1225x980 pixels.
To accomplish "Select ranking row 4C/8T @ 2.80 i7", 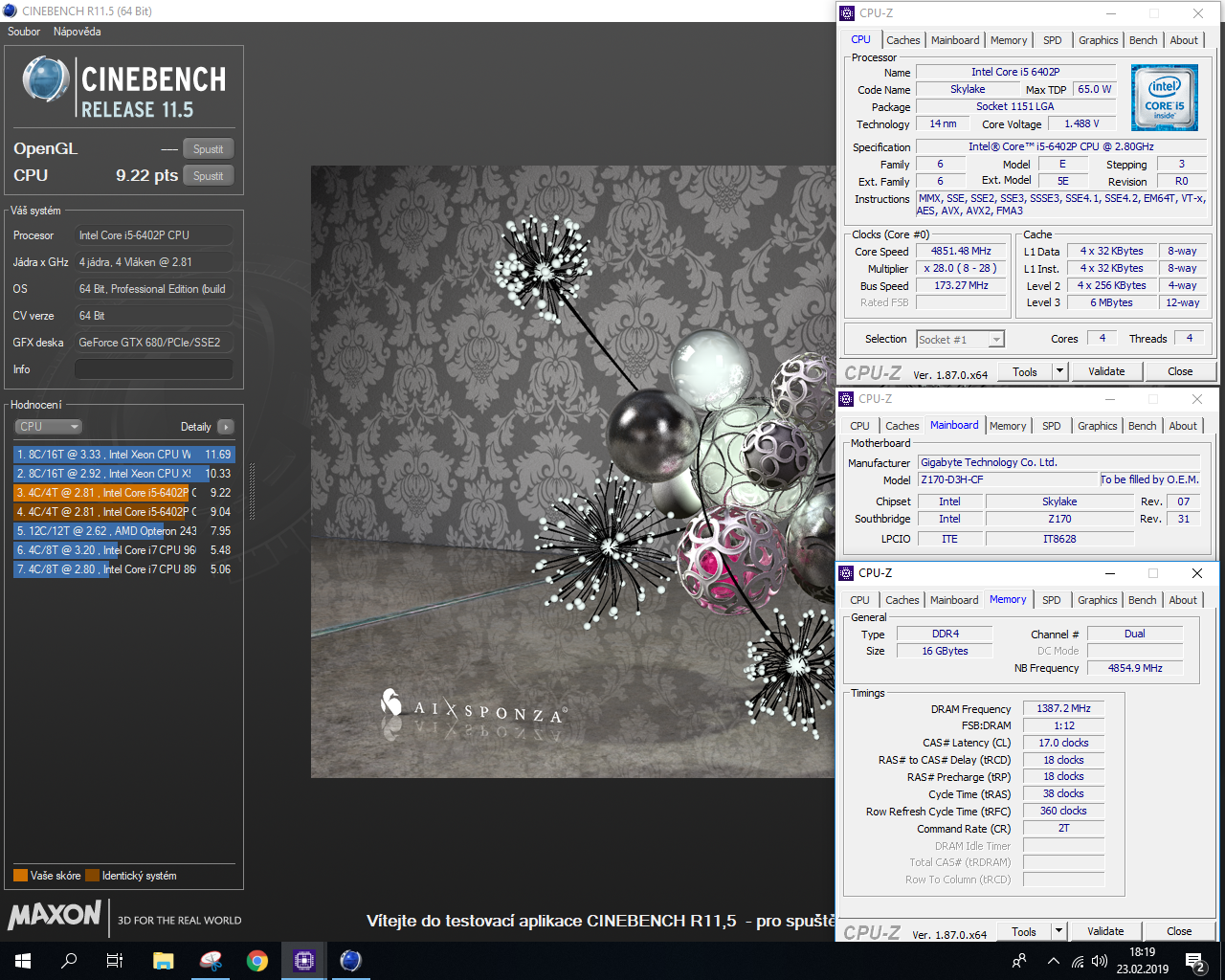I will (x=123, y=569).
